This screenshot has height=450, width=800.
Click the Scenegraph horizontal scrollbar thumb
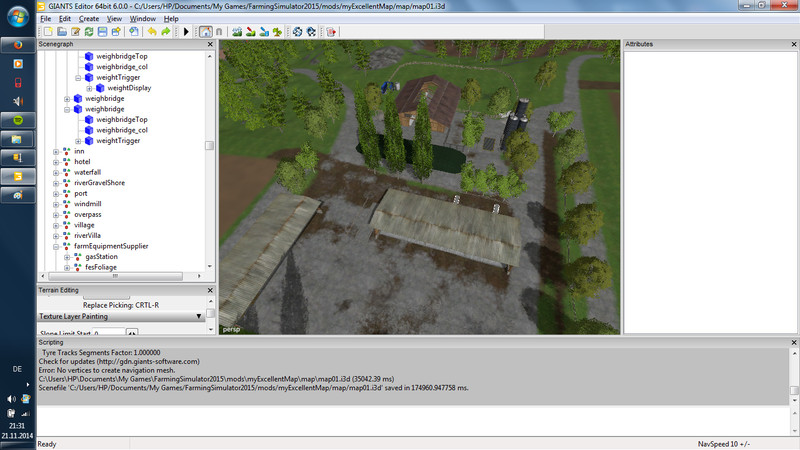[x=115, y=276]
